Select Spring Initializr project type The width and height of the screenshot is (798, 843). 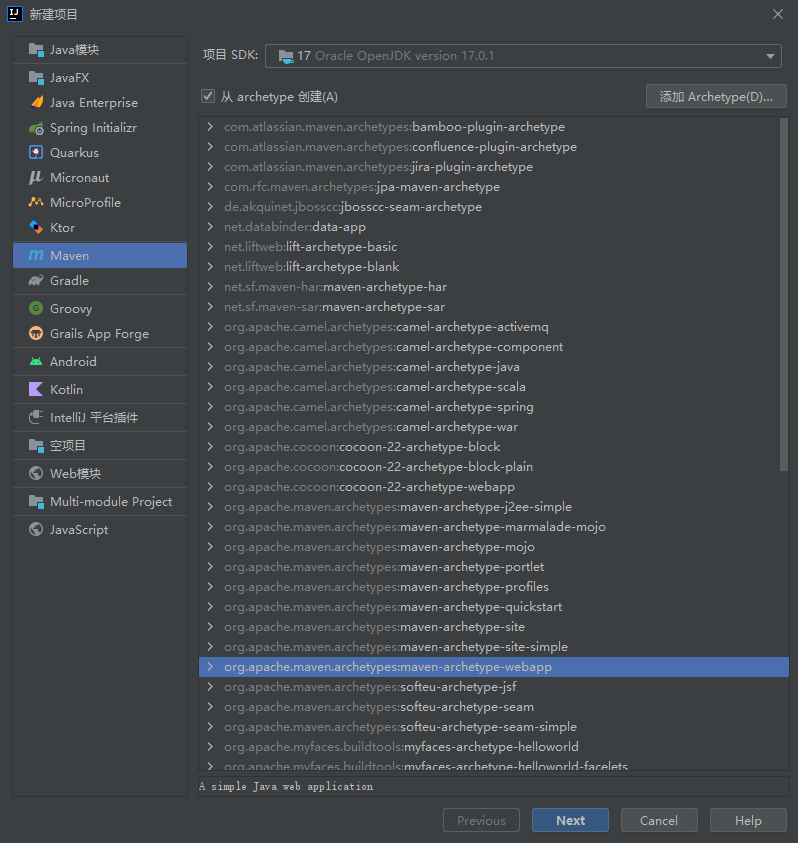click(100, 128)
